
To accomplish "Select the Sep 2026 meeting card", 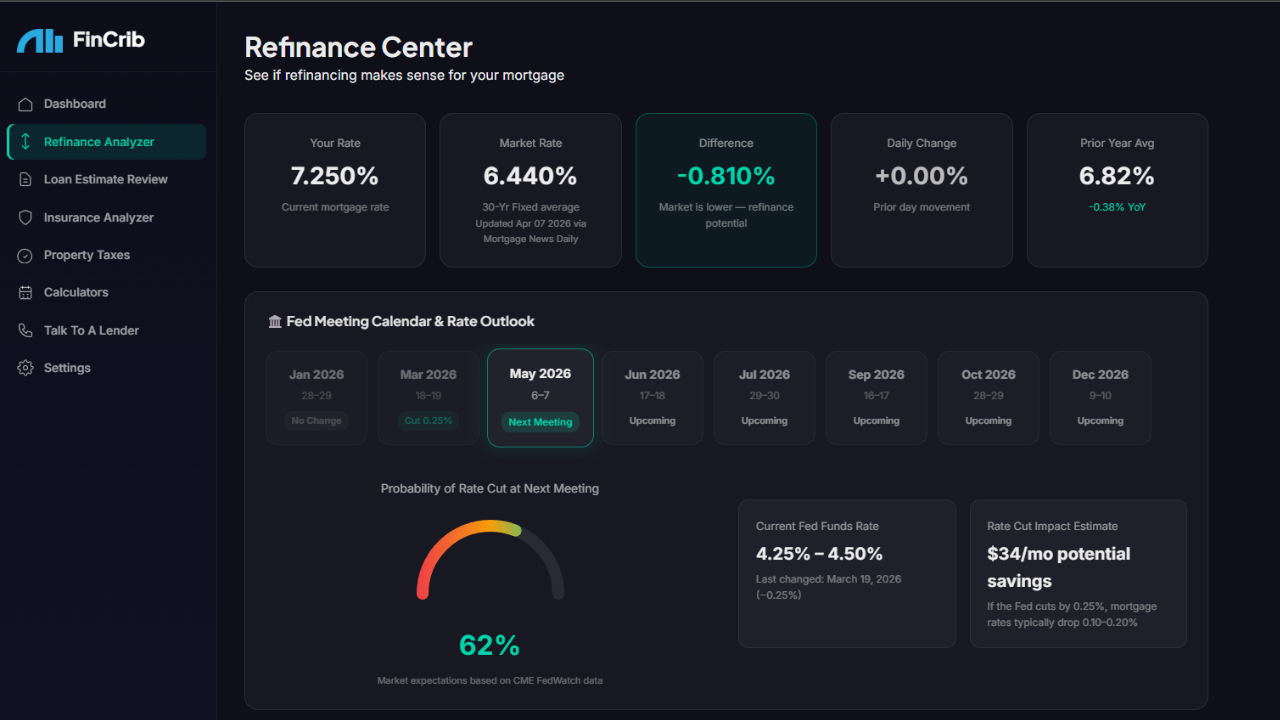I will click(876, 398).
